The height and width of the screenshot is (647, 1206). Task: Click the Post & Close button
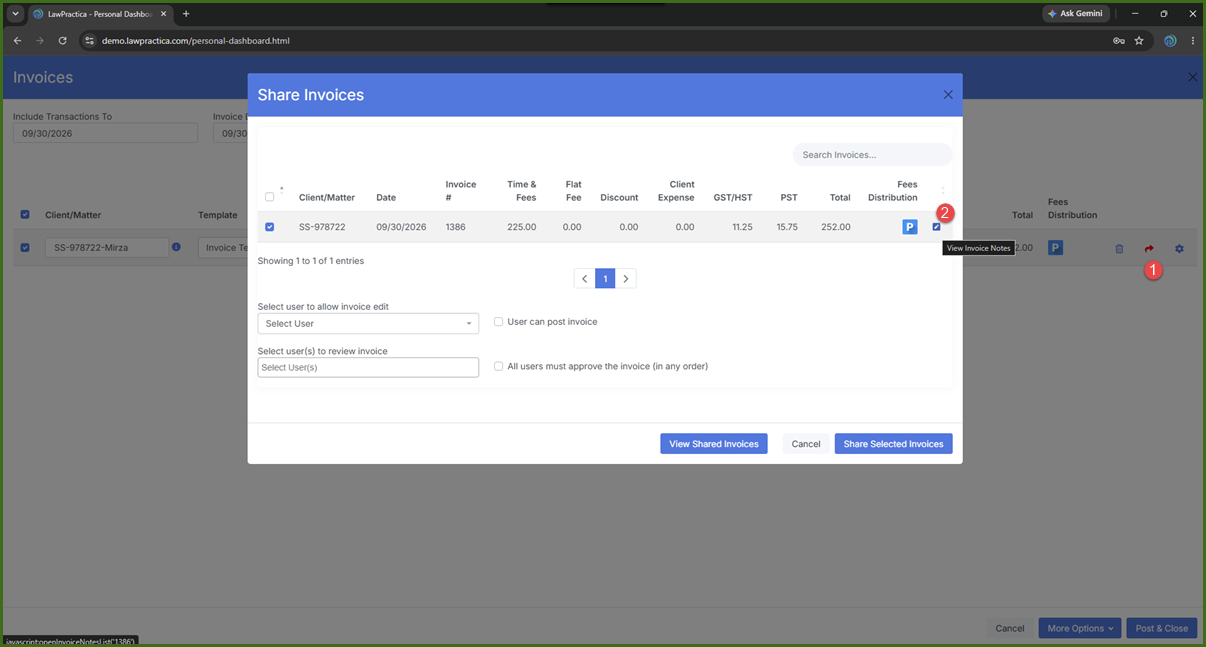click(1162, 628)
